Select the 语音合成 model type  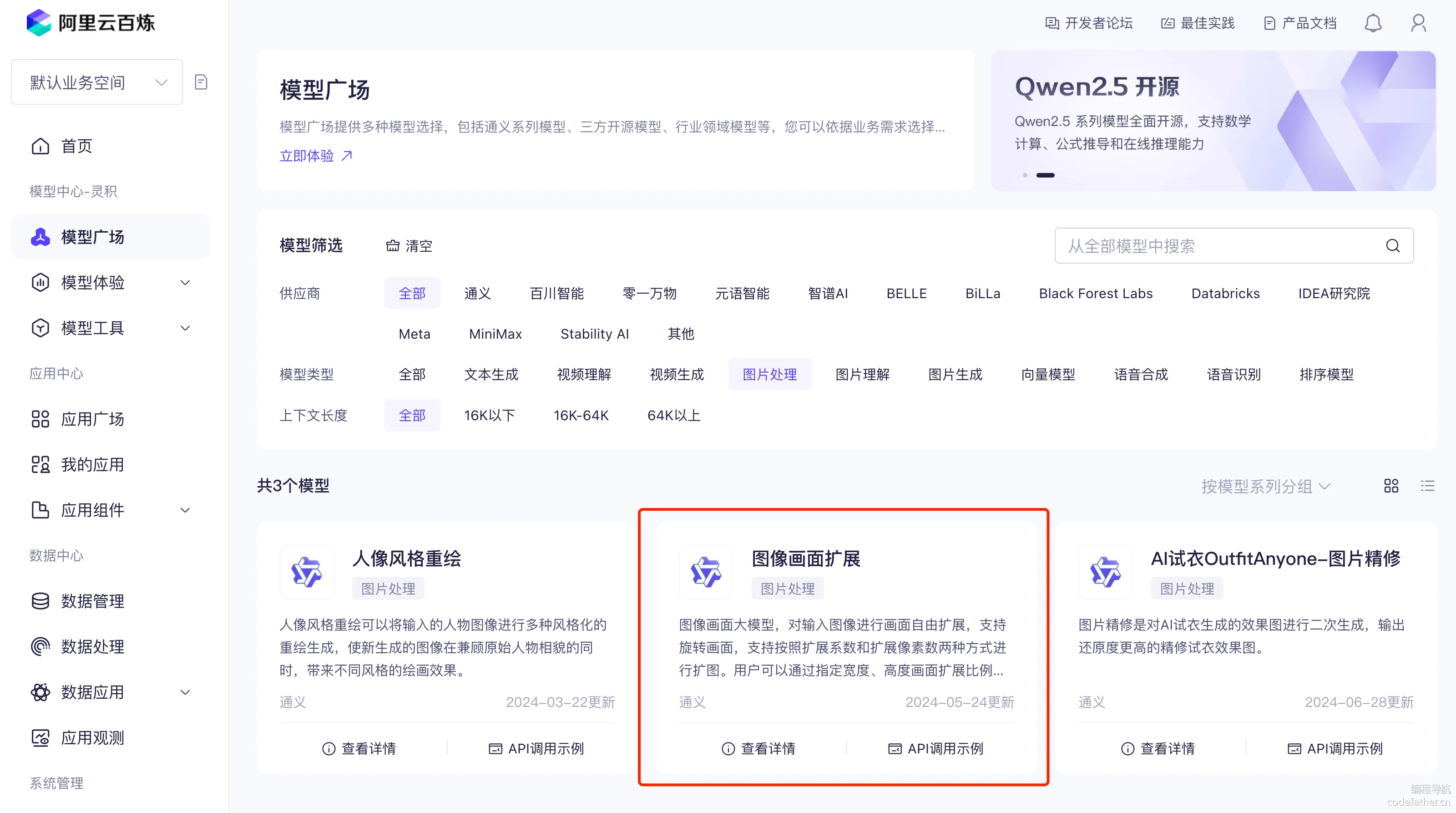tap(1141, 374)
